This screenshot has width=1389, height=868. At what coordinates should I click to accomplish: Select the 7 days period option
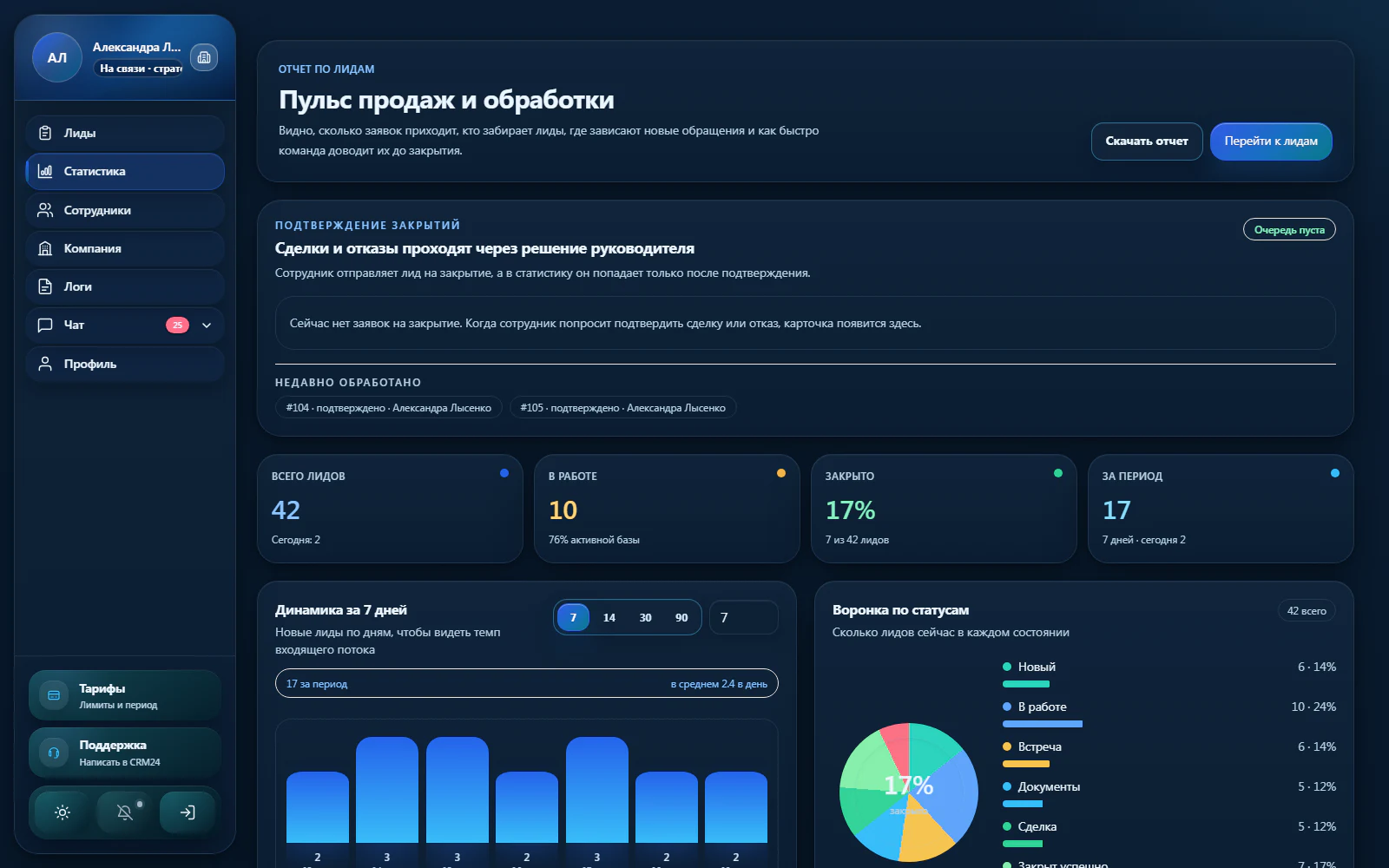click(573, 618)
